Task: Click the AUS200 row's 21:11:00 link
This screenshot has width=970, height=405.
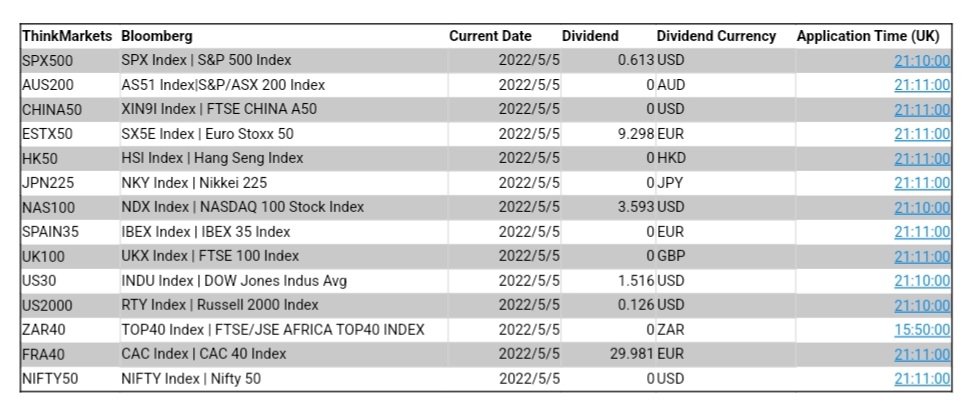Action: tap(922, 85)
